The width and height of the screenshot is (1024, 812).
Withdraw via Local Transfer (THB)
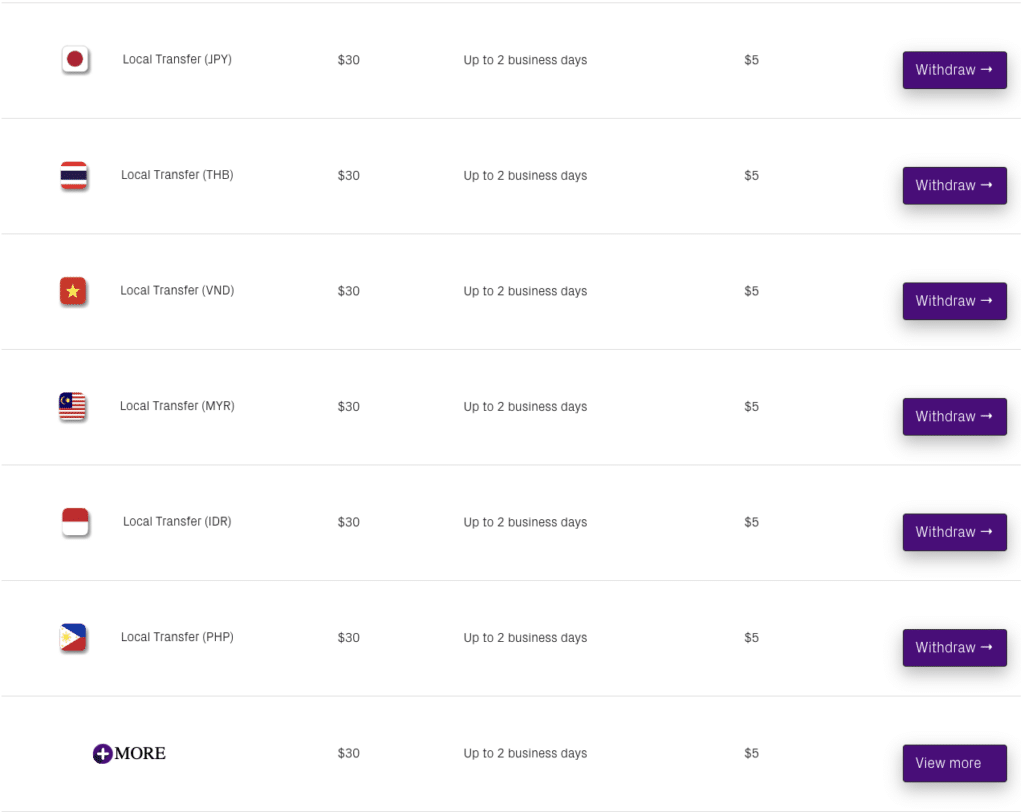click(954, 186)
